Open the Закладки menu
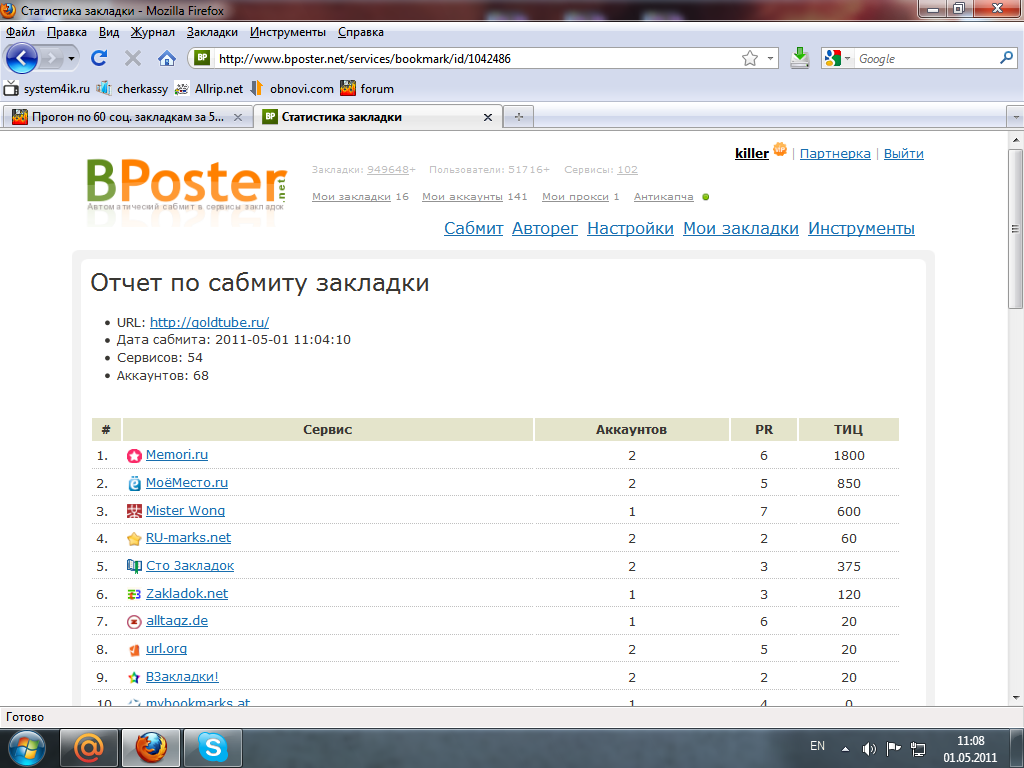This screenshot has height=768, width=1024. coord(212,32)
